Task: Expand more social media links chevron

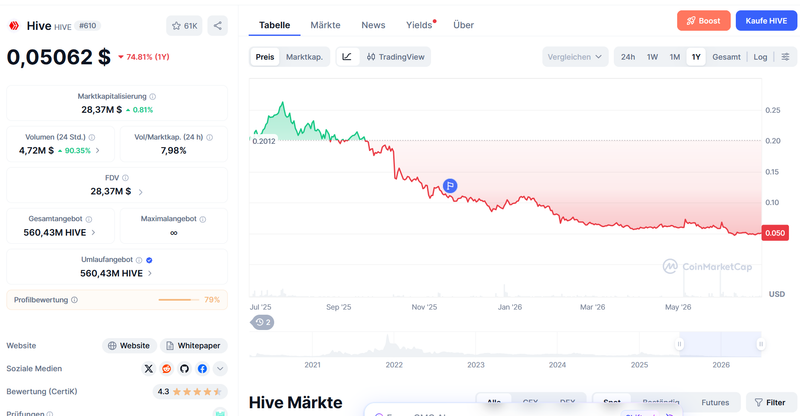Action: click(220, 369)
